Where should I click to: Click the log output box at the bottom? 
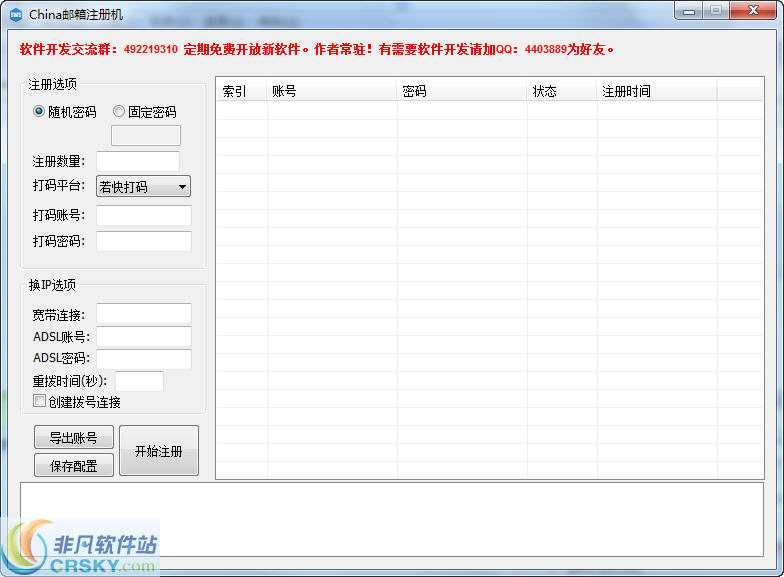pyautogui.click(x=392, y=520)
